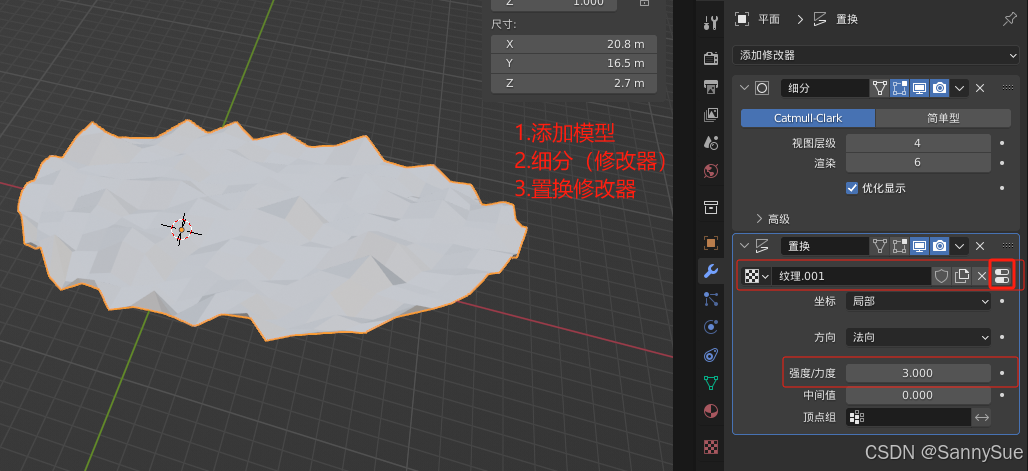Remove the 细分 modifier with X
This screenshot has width=1028, height=471.
pos(979,88)
